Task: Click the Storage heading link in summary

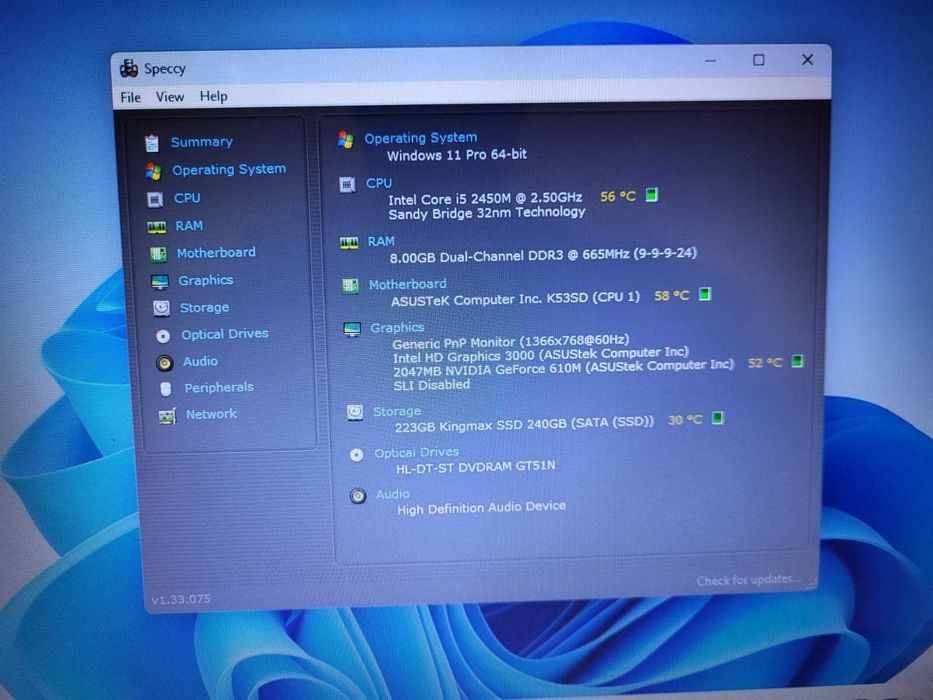Action: pos(397,411)
